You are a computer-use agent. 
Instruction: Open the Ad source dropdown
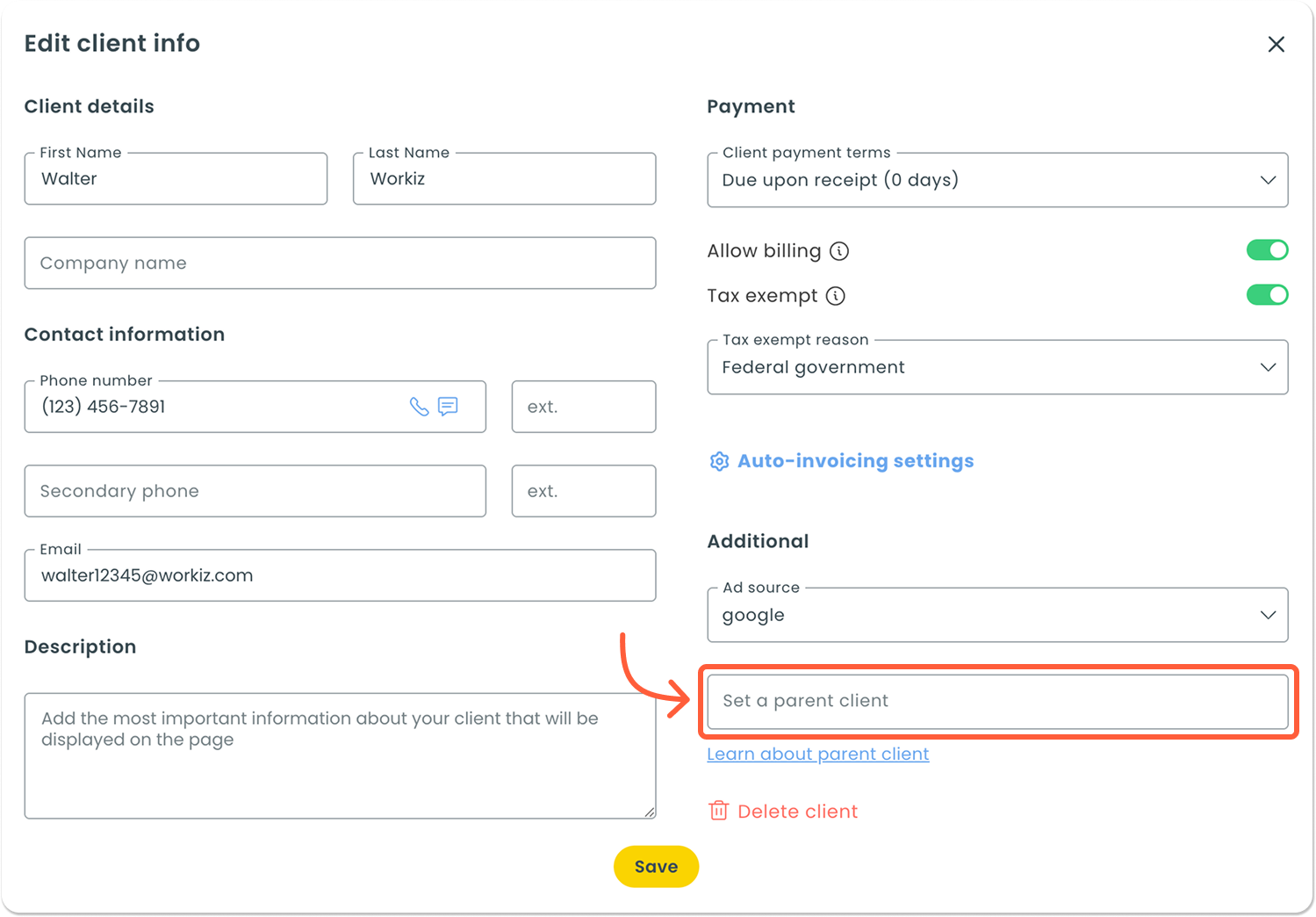(997, 615)
